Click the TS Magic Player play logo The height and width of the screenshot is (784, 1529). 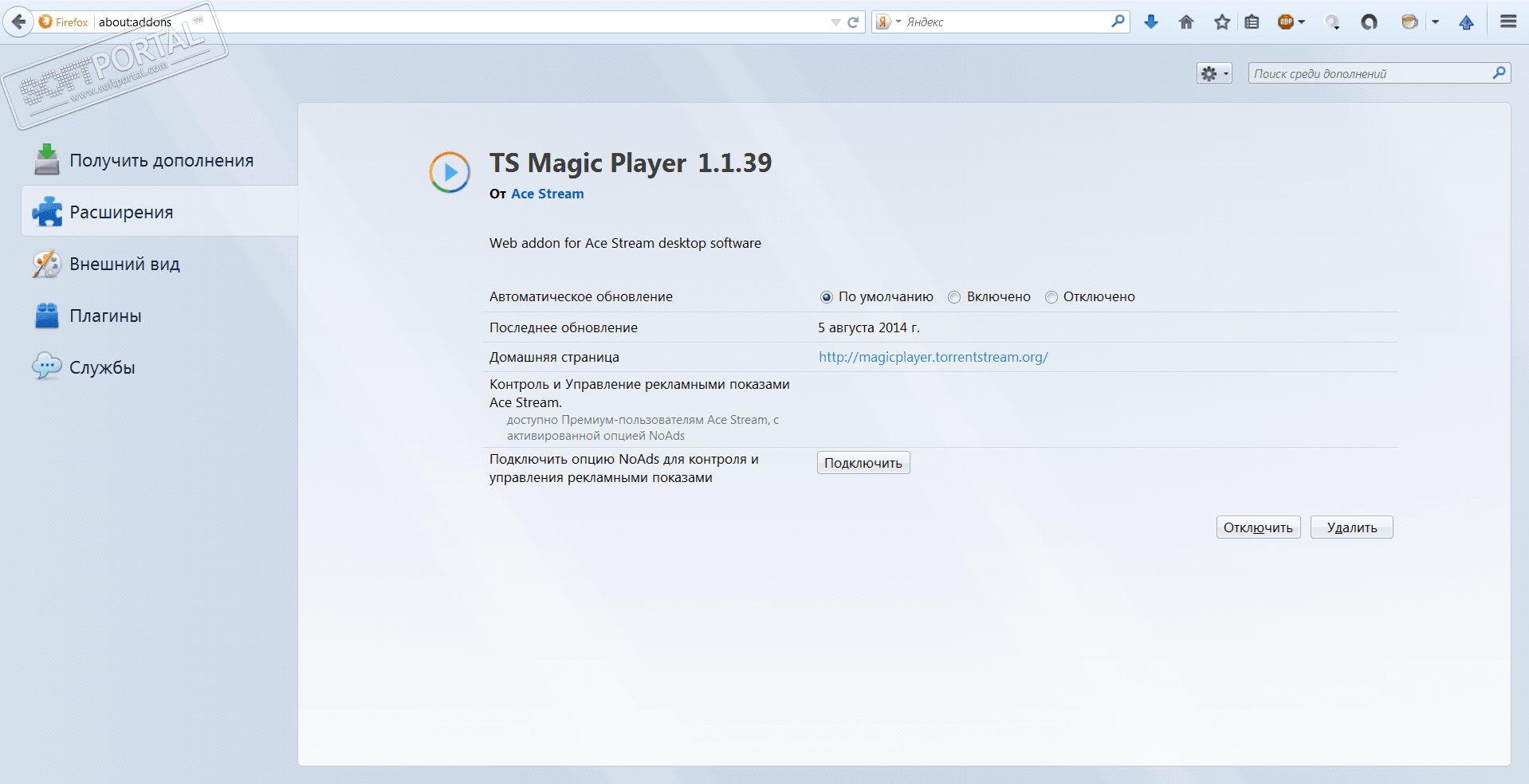(450, 172)
